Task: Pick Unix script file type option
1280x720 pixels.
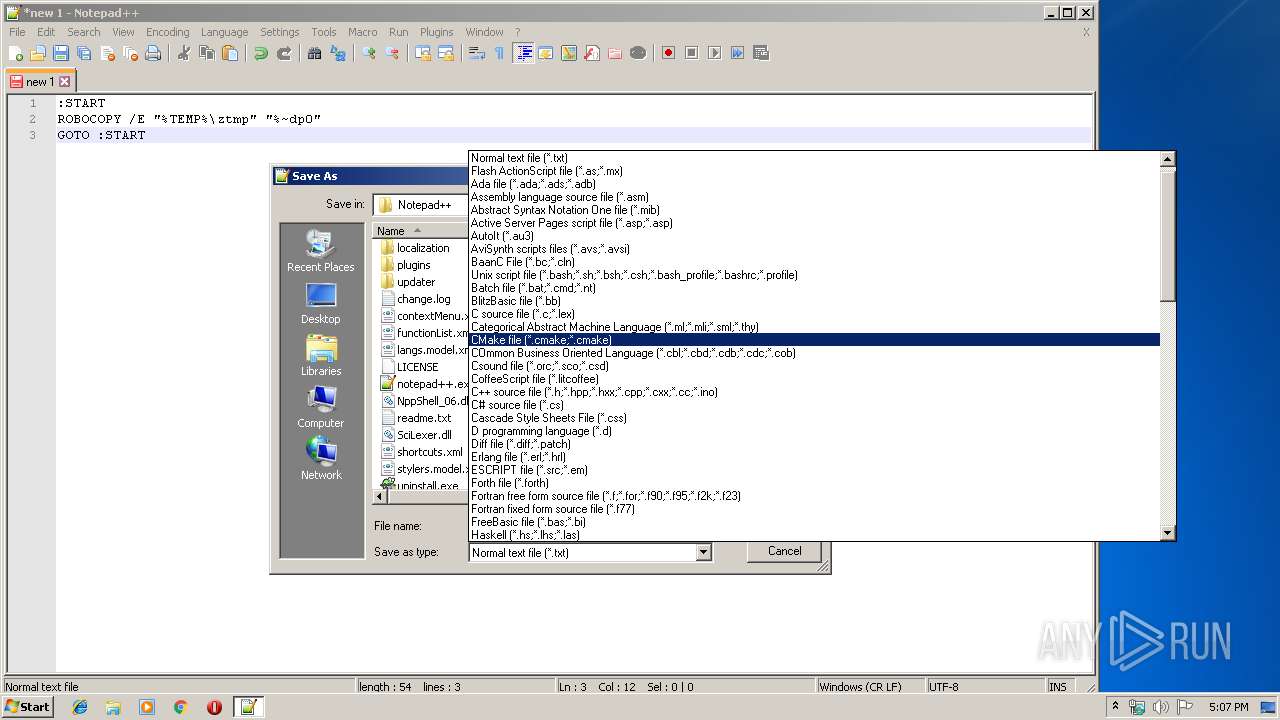Action: pos(814,275)
